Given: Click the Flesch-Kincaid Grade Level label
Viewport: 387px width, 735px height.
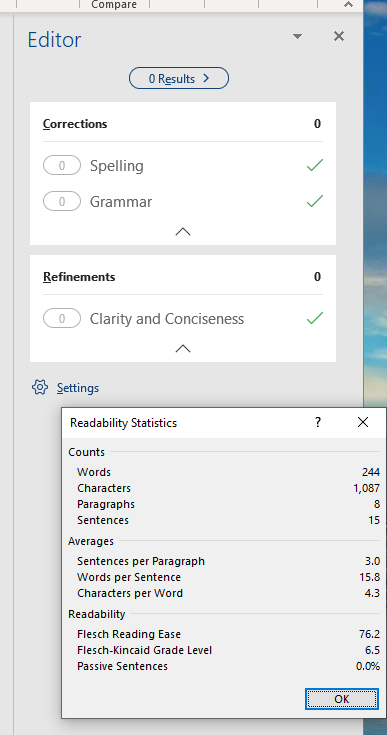Looking at the screenshot, I should 144,650.
